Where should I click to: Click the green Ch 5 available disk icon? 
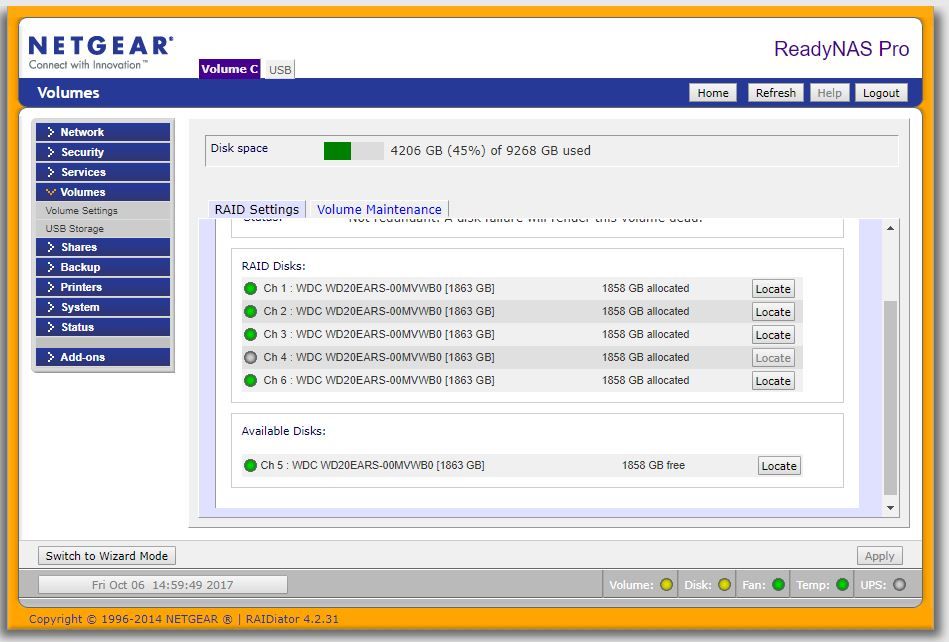250,465
